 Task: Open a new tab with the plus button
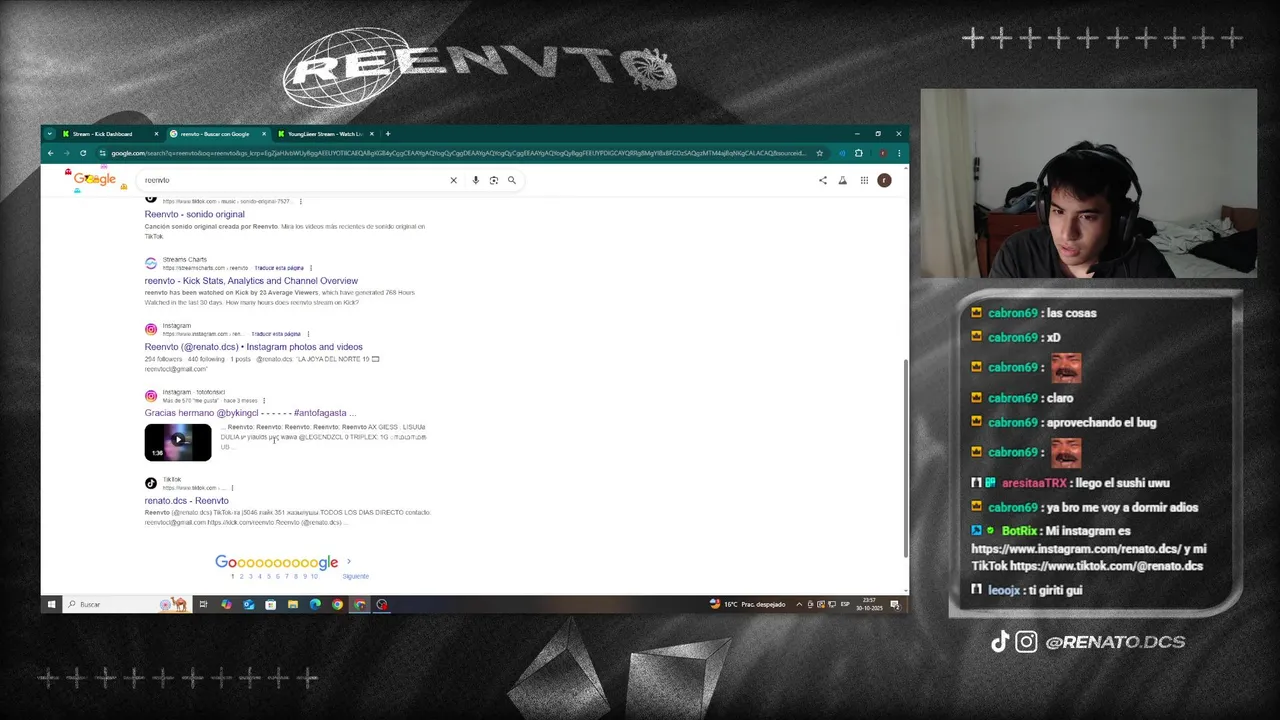pyautogui.click(x=388, y=133)
